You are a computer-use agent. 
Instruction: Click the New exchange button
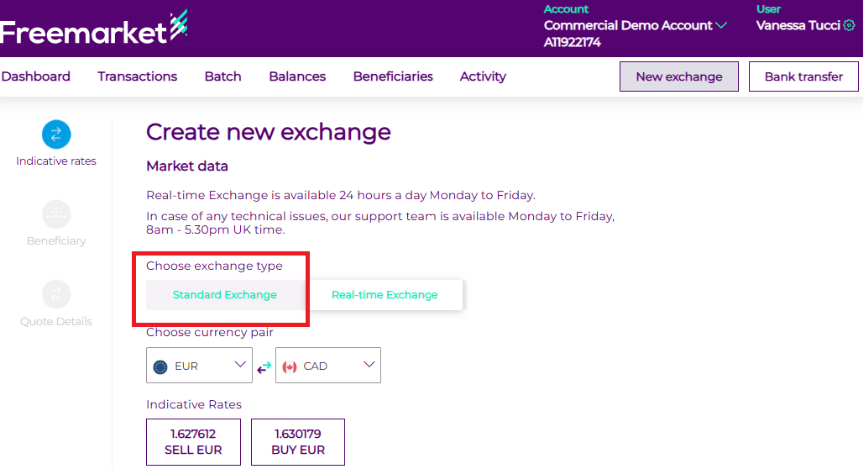click(679, 77)
